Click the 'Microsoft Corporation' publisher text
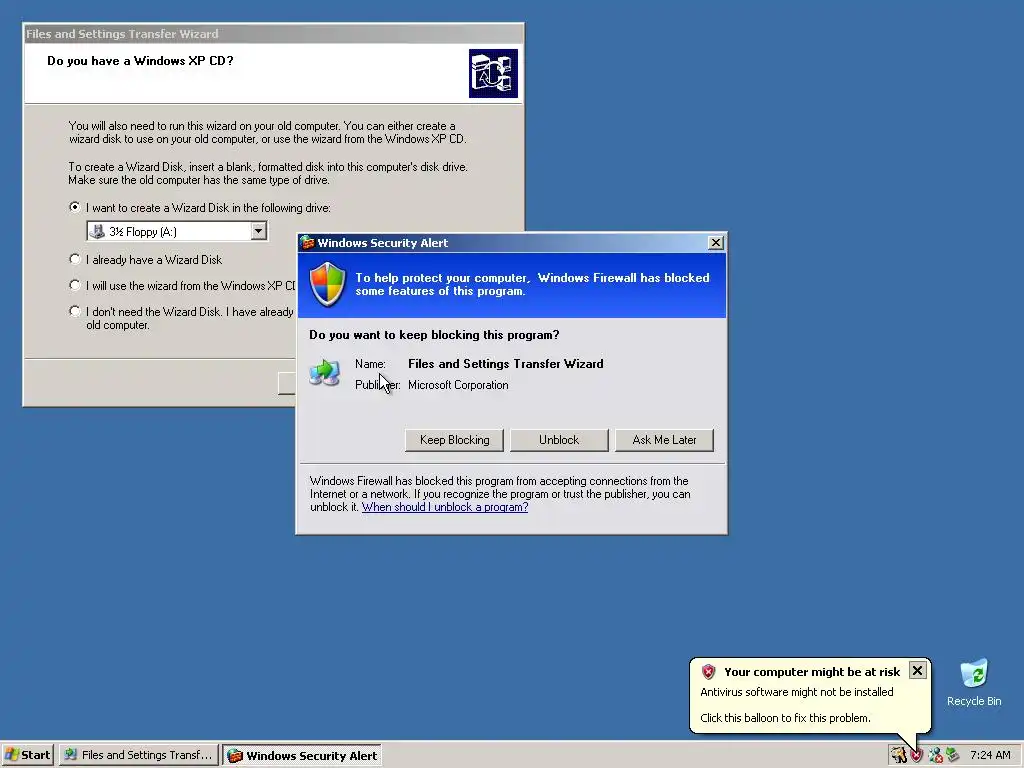1024x768 pixels. (458, 385)
